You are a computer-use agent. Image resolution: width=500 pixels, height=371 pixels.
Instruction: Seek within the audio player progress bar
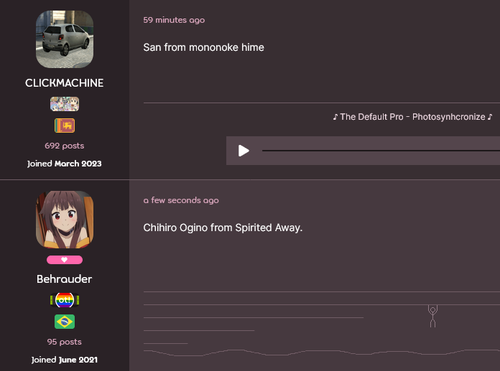pos(381,151)
